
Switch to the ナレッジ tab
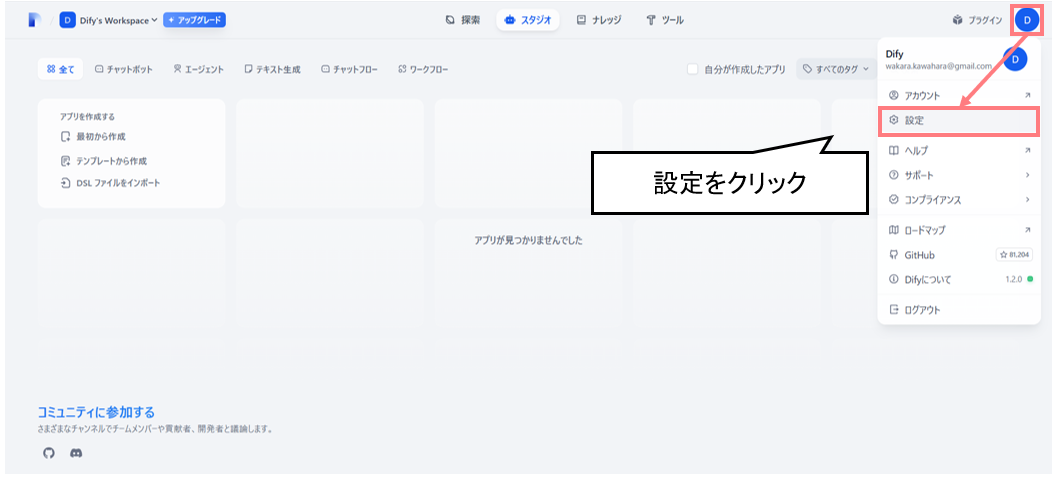[x=601, y=20]
